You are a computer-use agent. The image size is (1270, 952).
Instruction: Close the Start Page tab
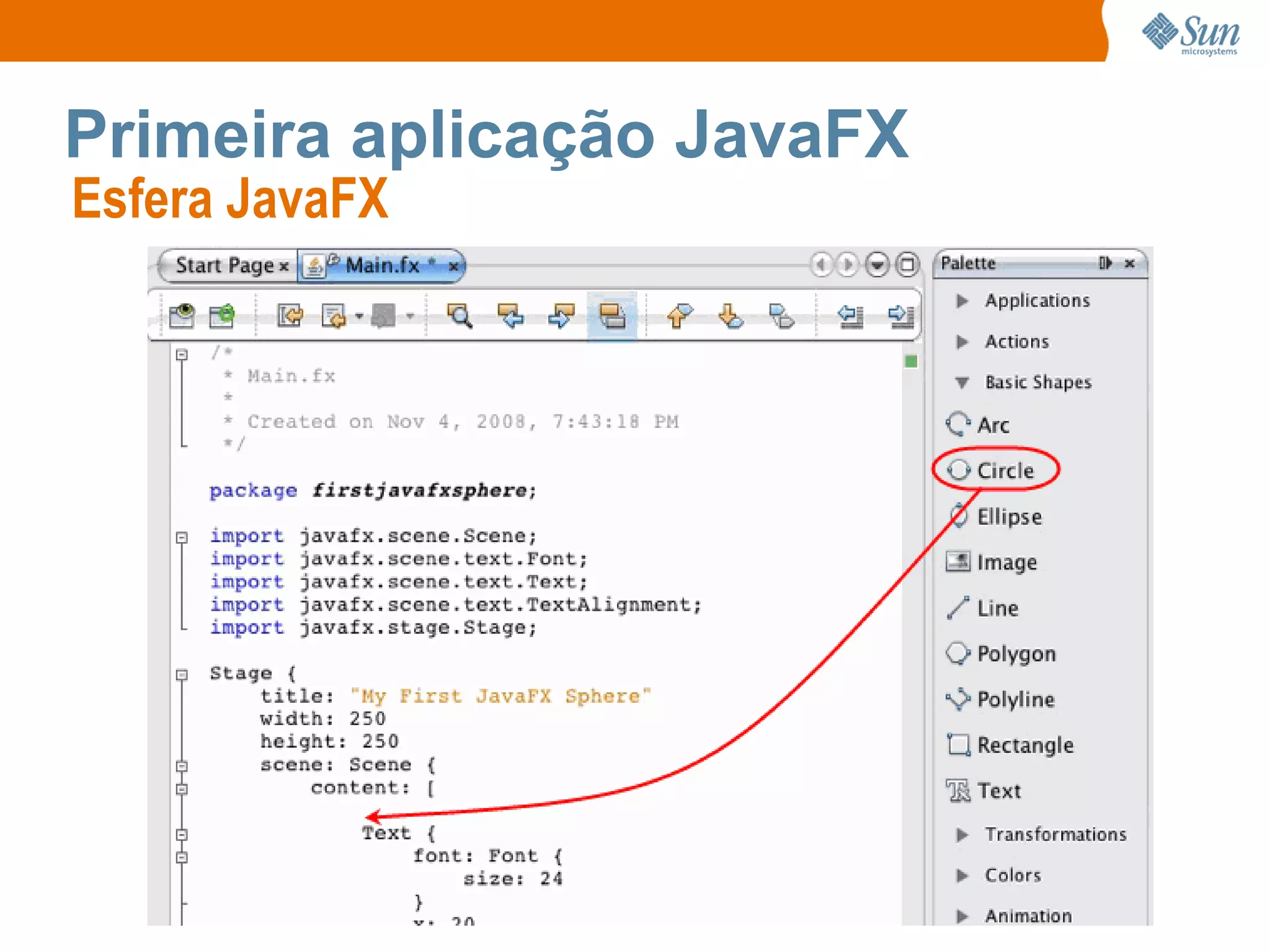tap(284, 267)
